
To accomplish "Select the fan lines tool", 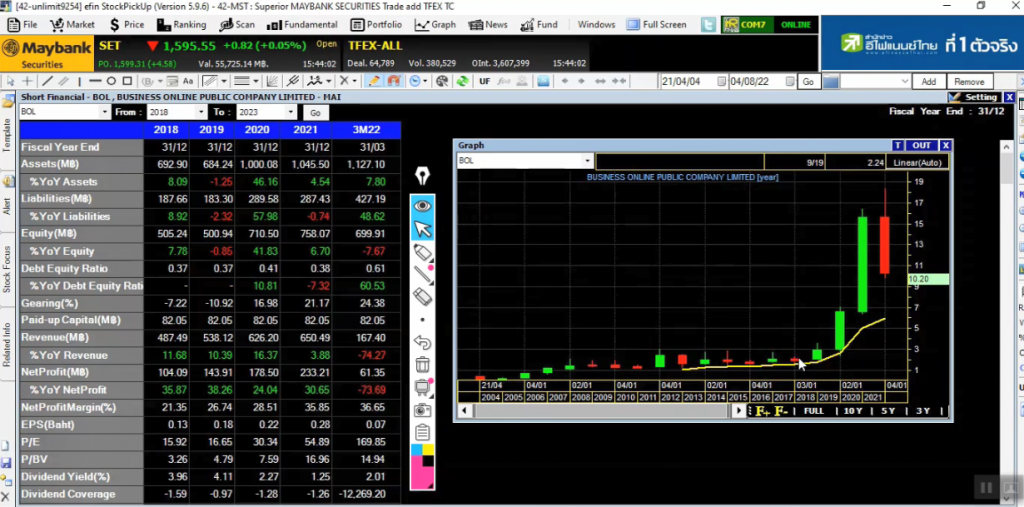I will point(272,81).
